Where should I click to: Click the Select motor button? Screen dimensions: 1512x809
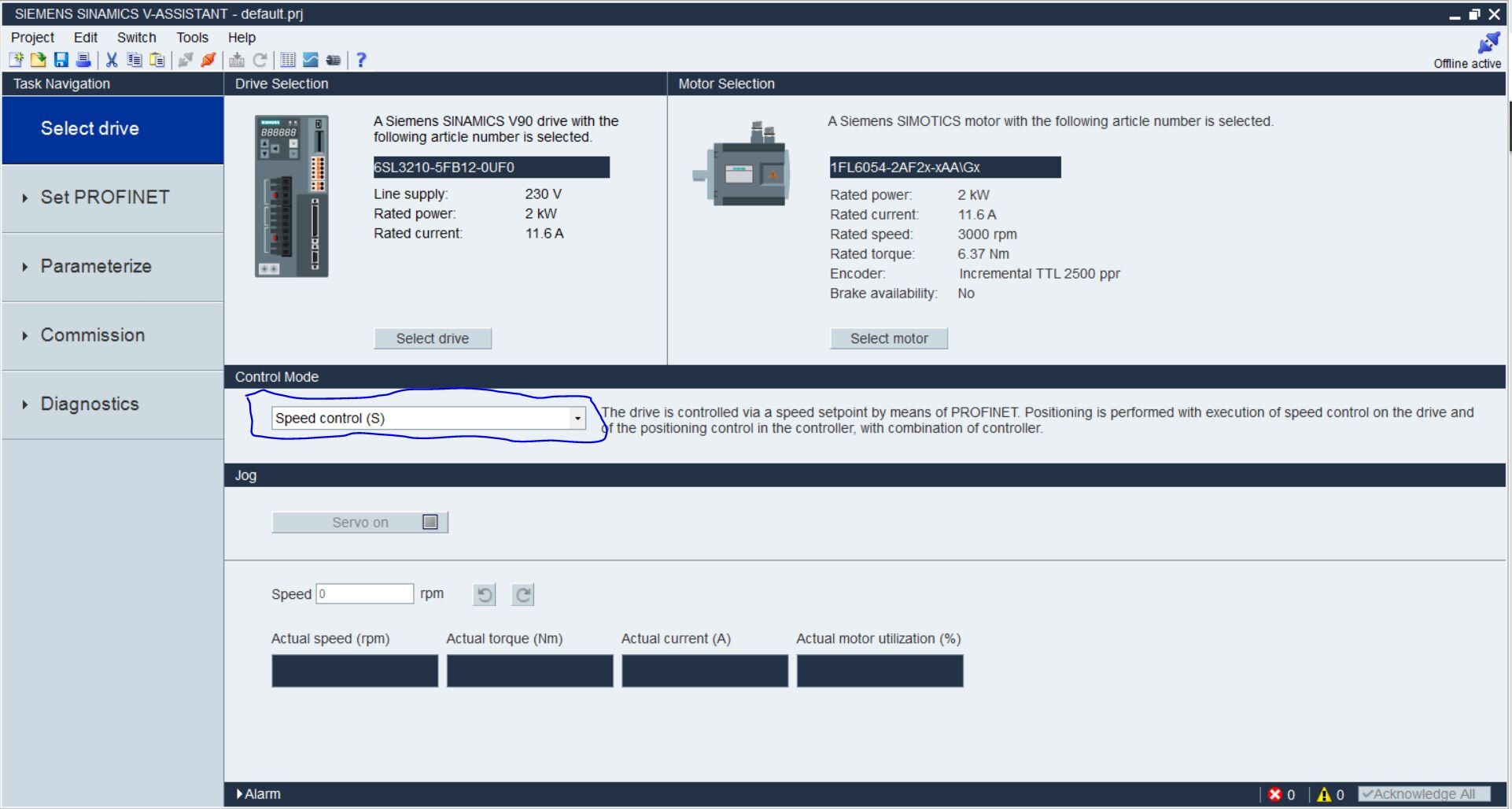[889, 338]
